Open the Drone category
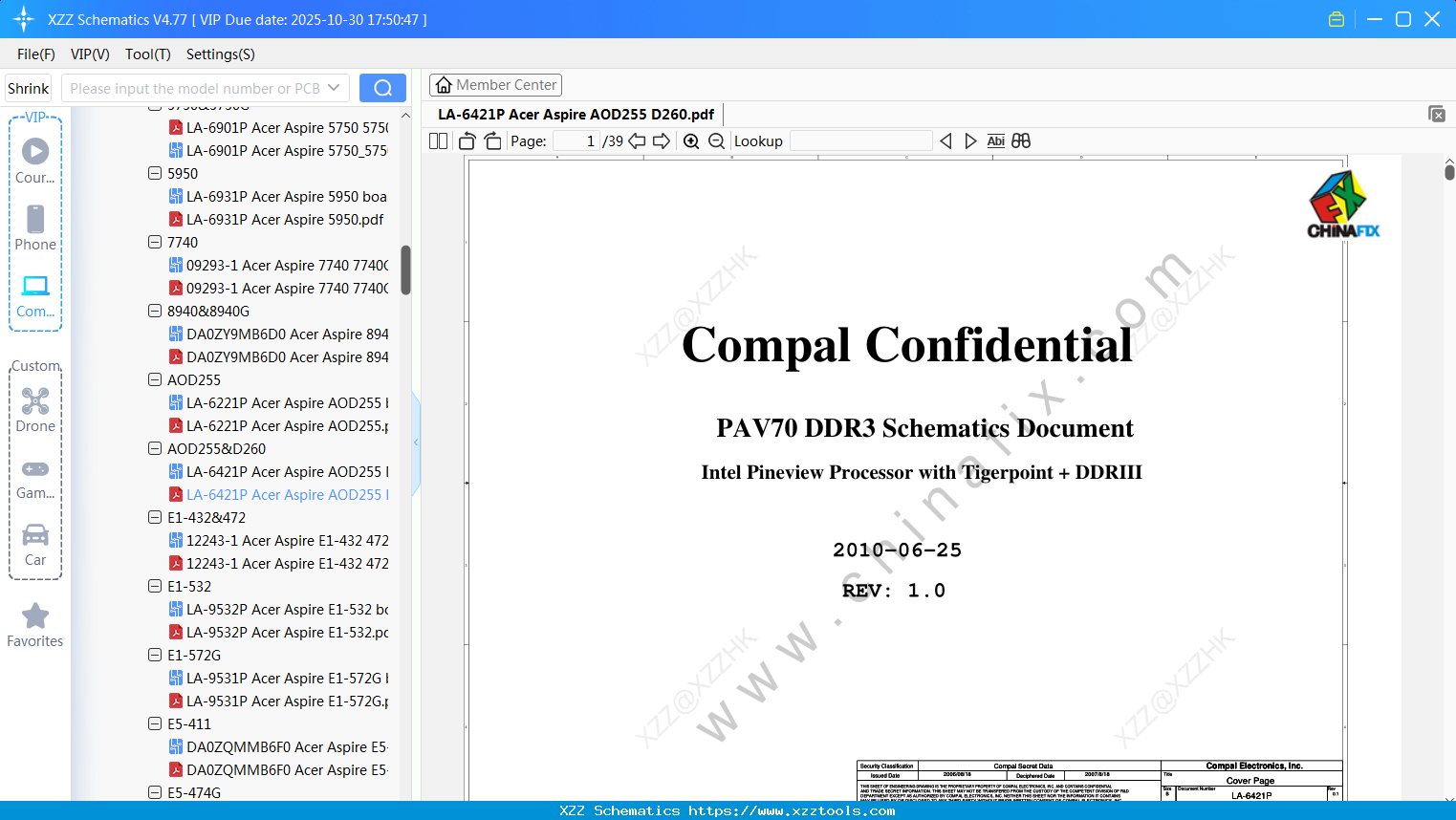Screen dimensions: 1456x820 (x=35, y=409)
